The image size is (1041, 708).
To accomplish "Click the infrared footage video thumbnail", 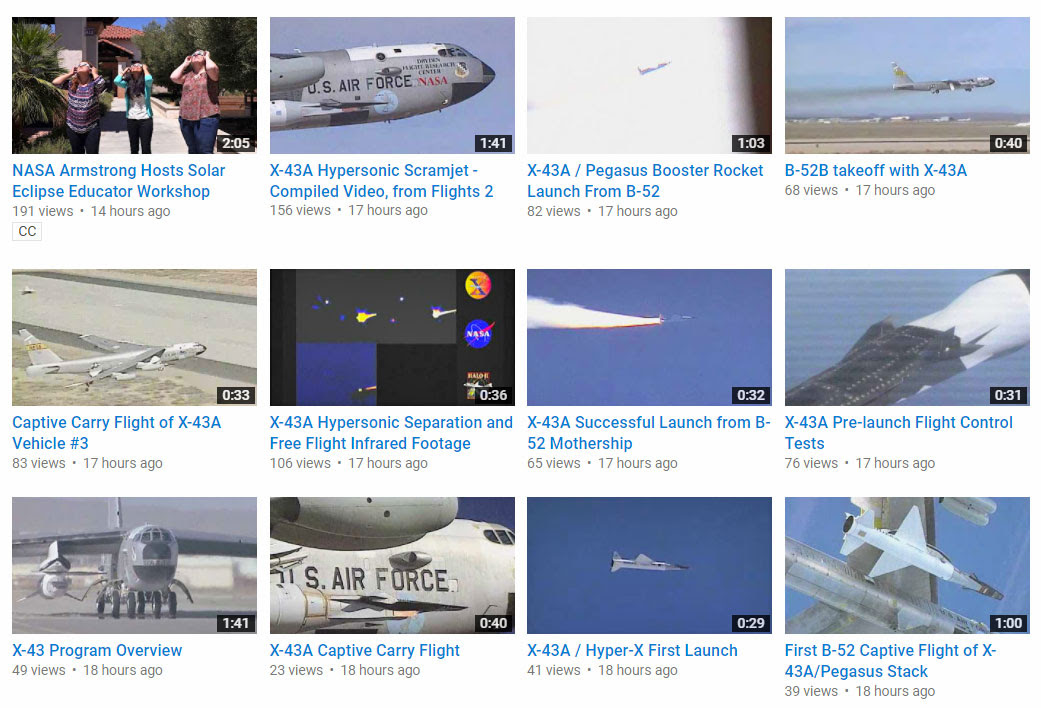I will pyautogui.click(x=392, y=337).
